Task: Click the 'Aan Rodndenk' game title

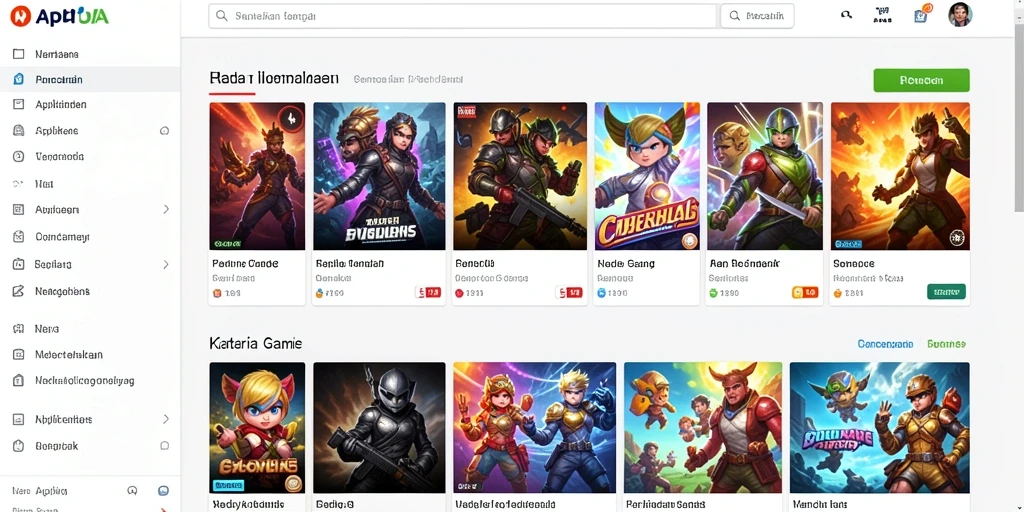Action: (x=744, y=264)
